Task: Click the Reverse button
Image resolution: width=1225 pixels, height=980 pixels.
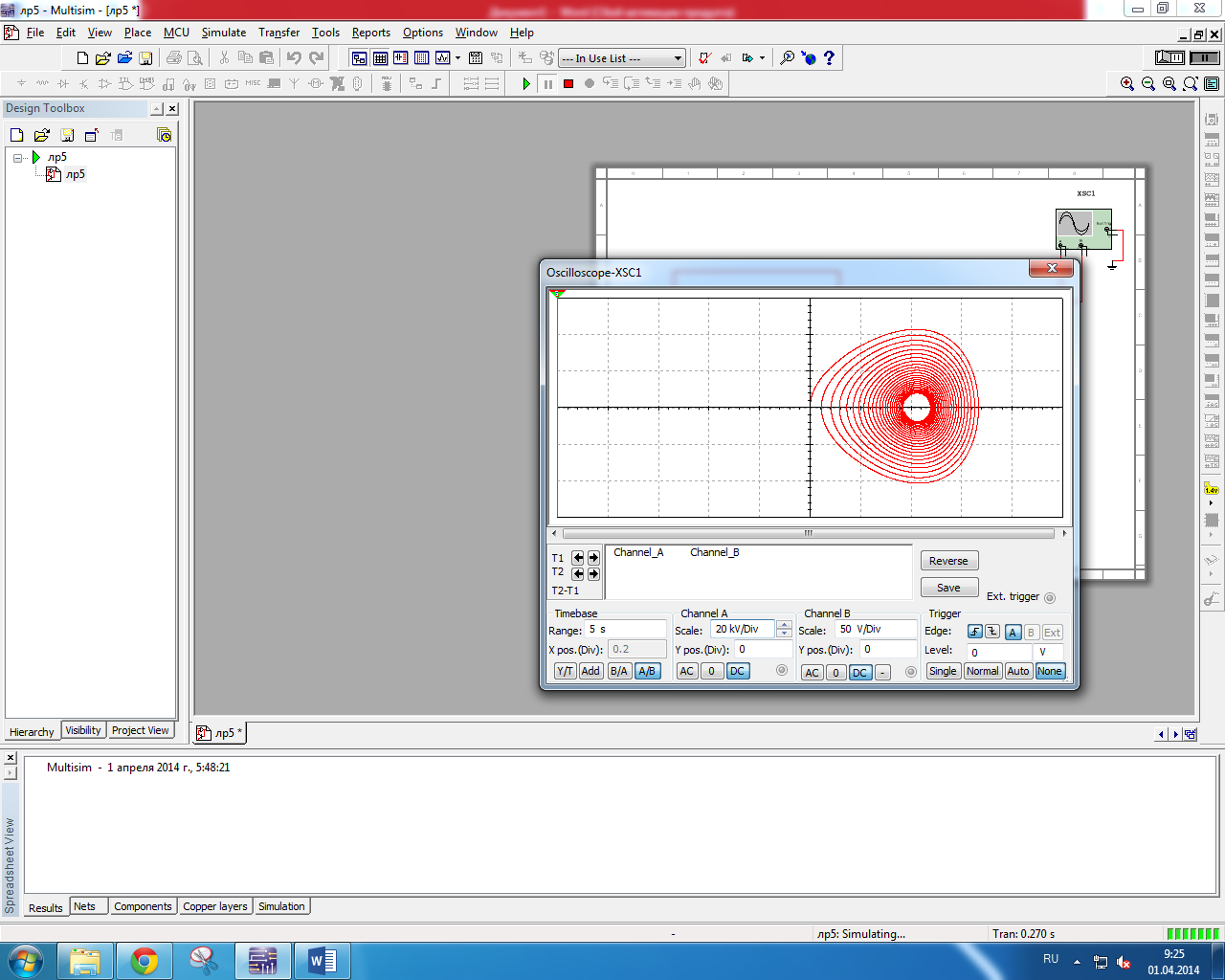Action: (x=948, y=561)
